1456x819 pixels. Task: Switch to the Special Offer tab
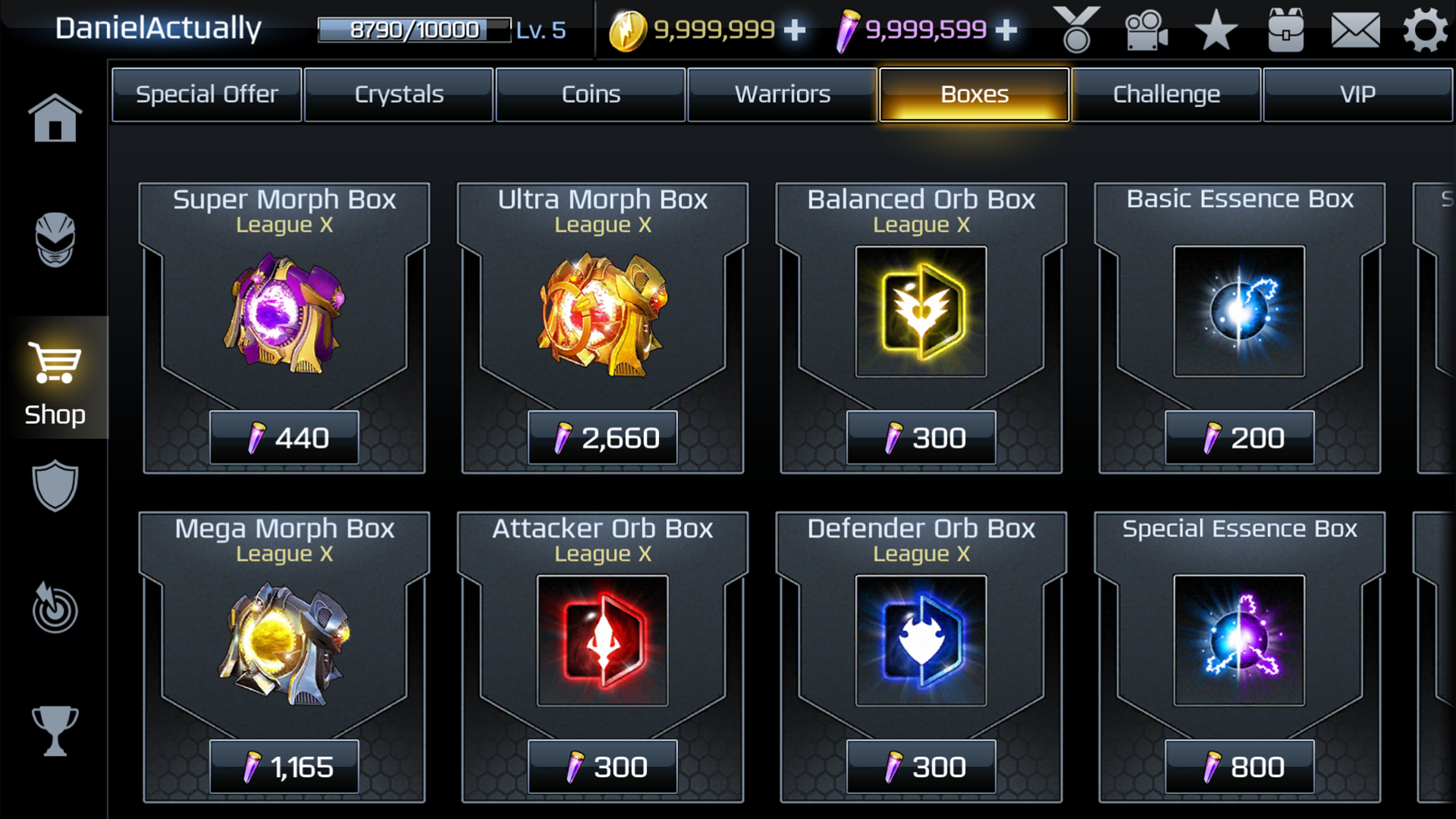(x=206, y=95)
